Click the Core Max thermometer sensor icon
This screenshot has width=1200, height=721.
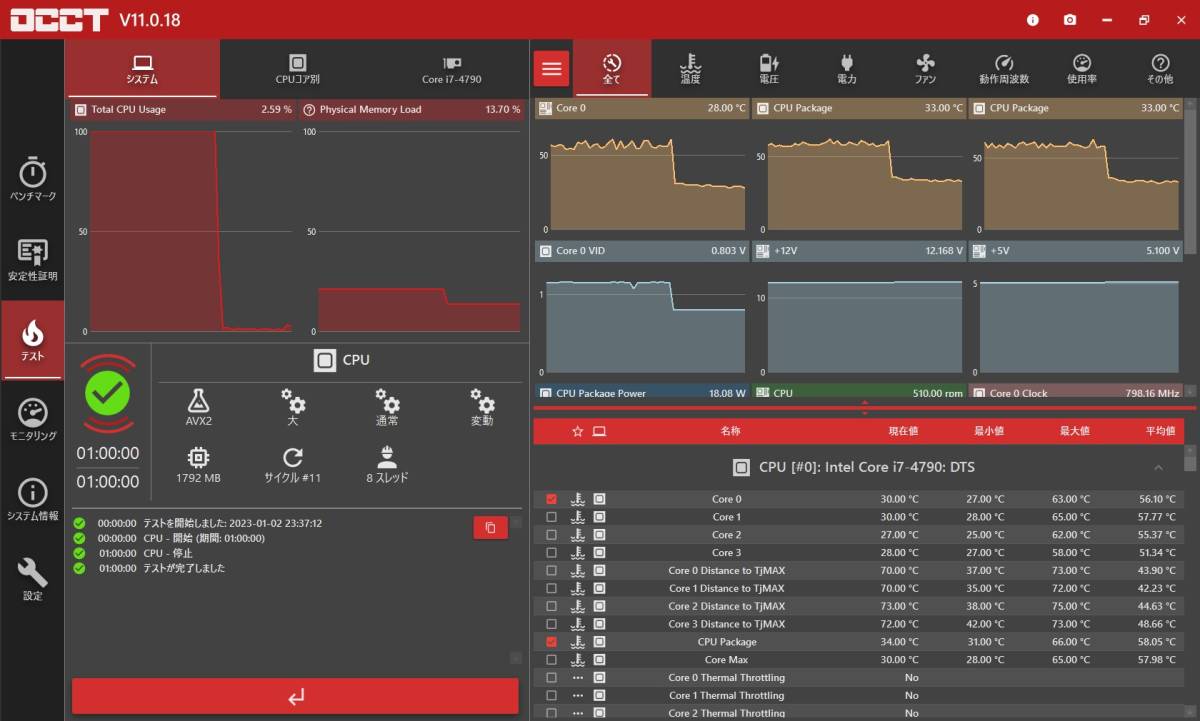click(577, 660)
